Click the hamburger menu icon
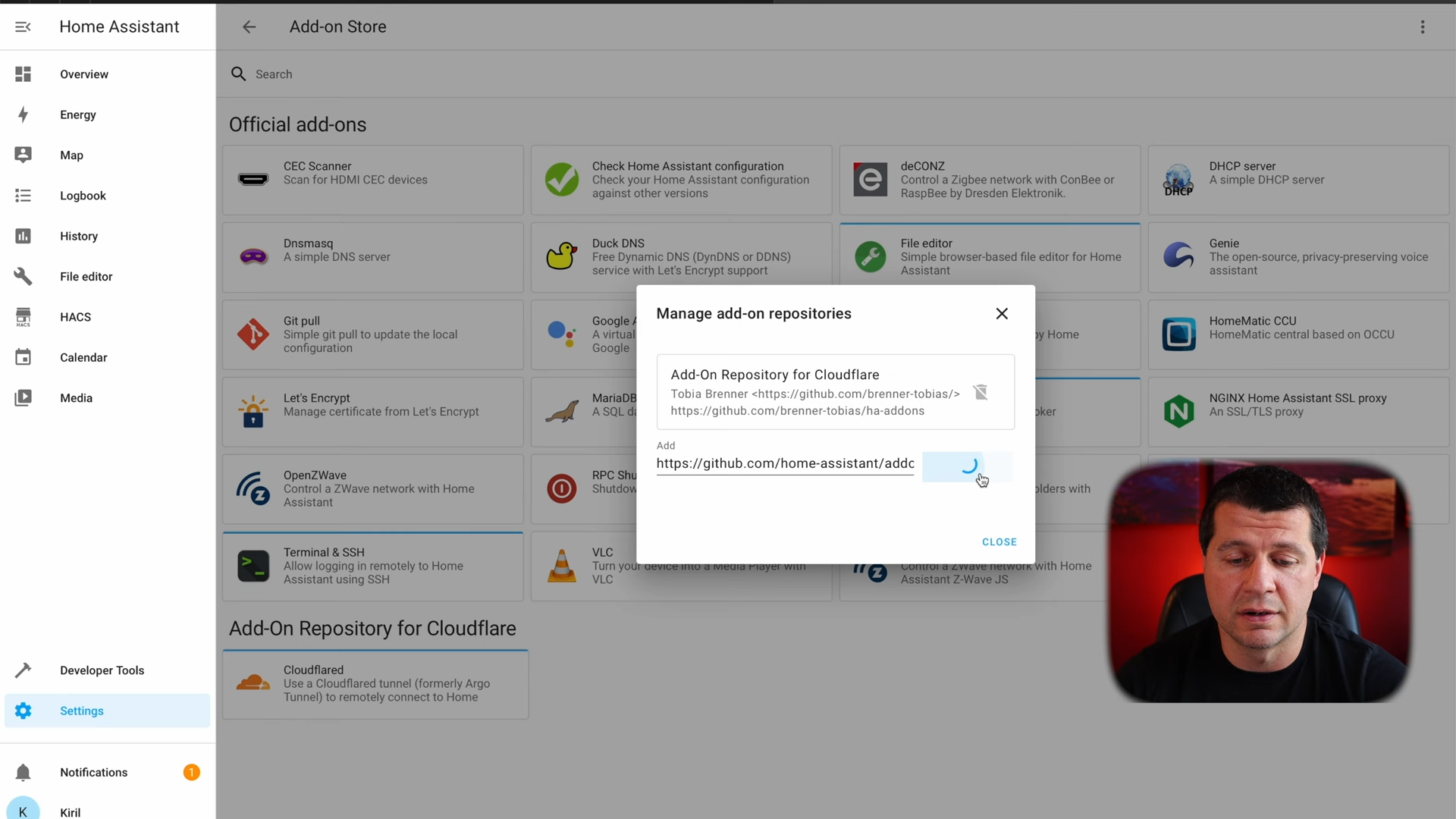 coord(23,27)
